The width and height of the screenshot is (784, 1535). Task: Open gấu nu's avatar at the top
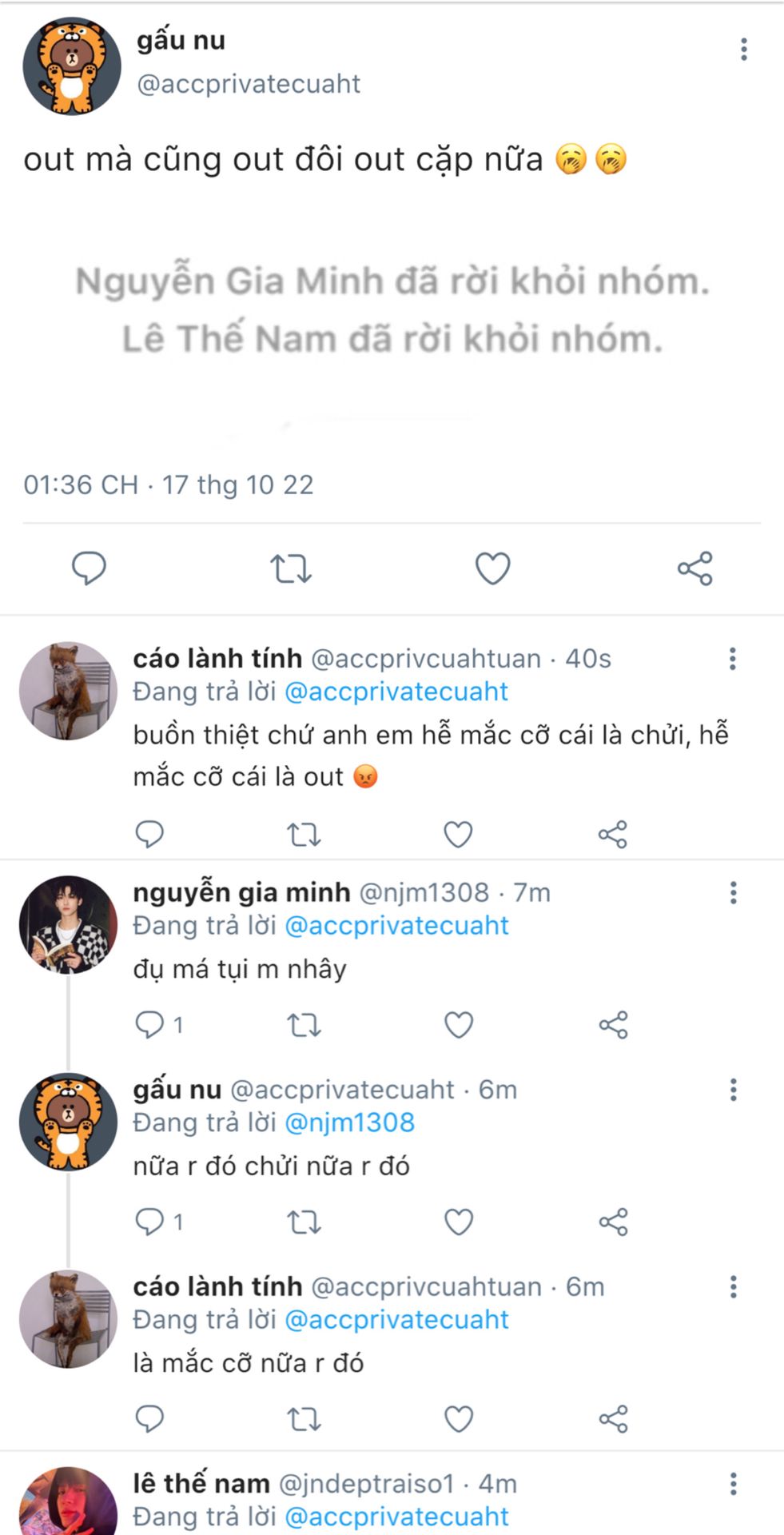pyautogui.click(x=71, y=66)
